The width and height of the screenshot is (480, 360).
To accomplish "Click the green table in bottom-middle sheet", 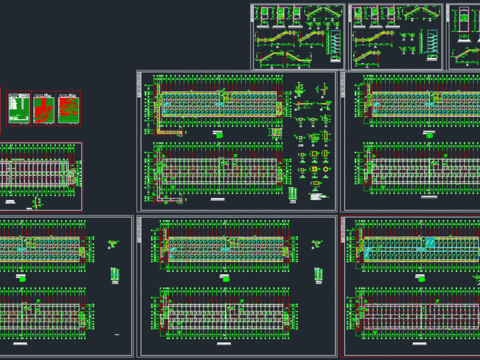I will 318,276.
